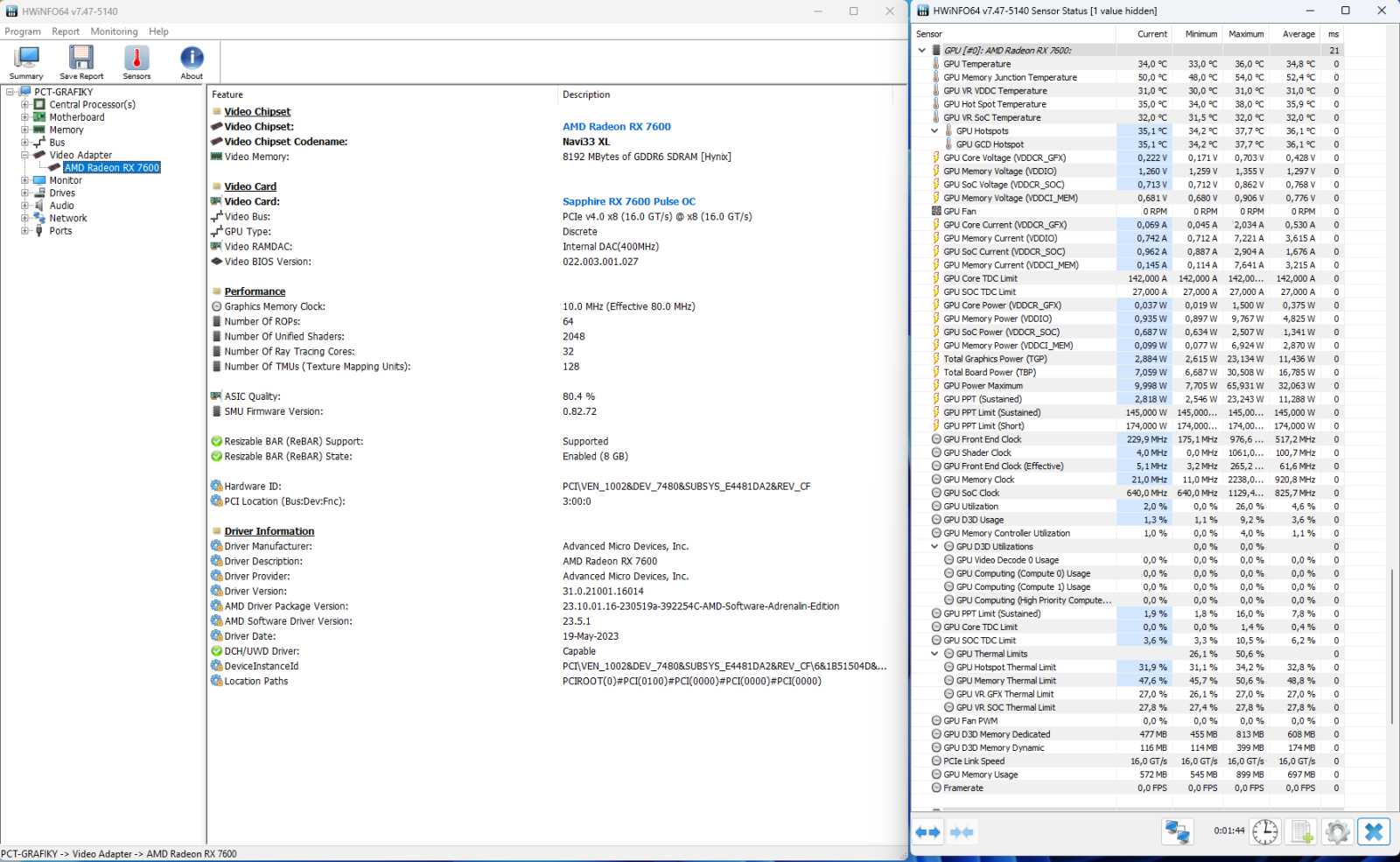The image size is (1400, 862).
Task: Reset min/max with the clock icon
Action: [1265, 831]
